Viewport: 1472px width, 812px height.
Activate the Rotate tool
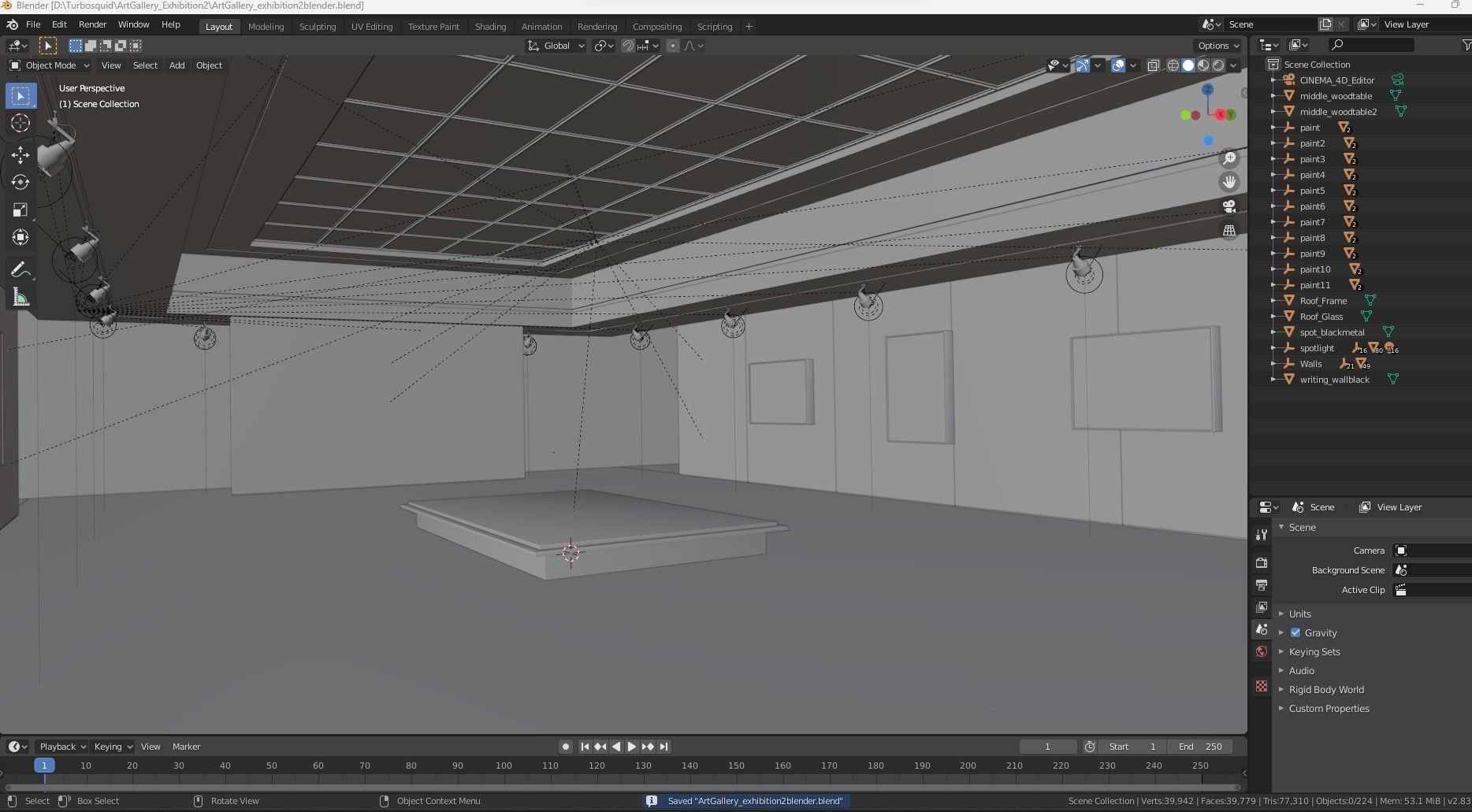click(x=20, y=182)
